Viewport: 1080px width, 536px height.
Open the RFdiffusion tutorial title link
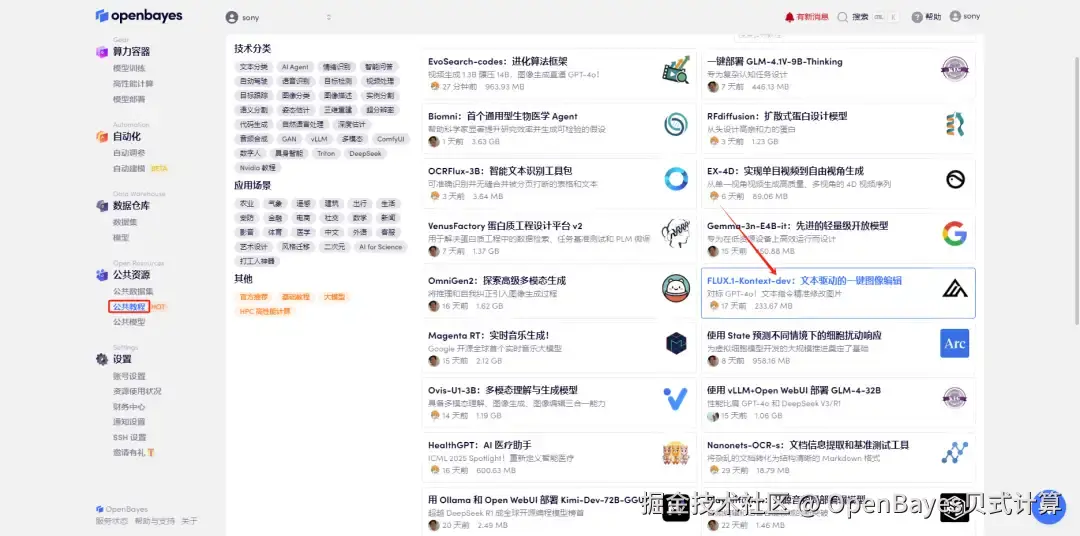tap(777, 116)
